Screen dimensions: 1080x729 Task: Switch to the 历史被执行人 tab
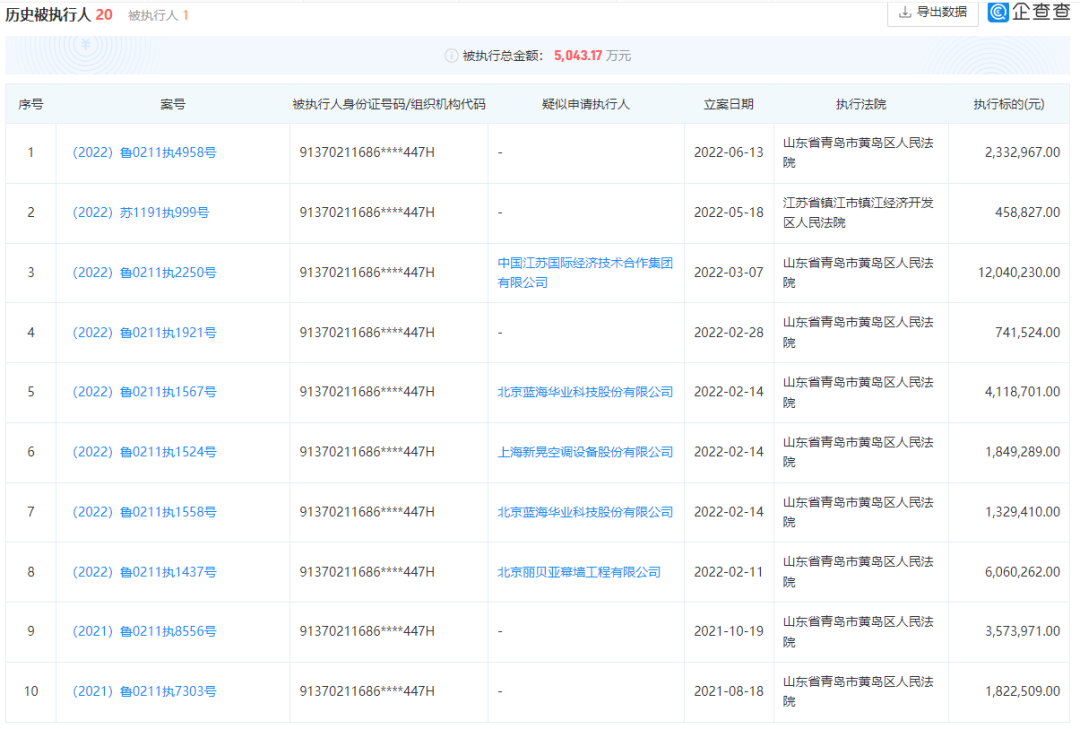point(49,15)
